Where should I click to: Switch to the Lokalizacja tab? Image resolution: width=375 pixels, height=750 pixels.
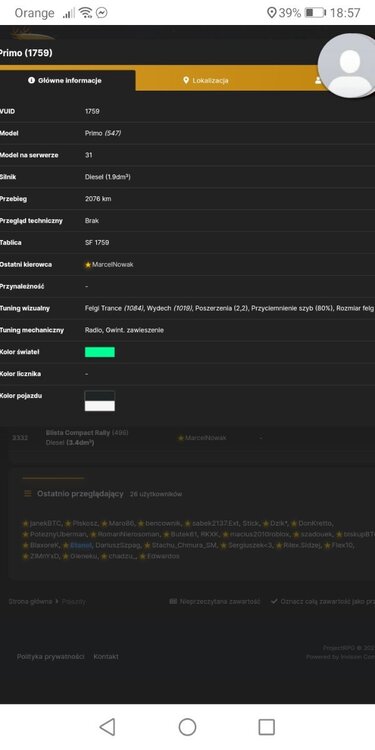(x=206, y=80)
